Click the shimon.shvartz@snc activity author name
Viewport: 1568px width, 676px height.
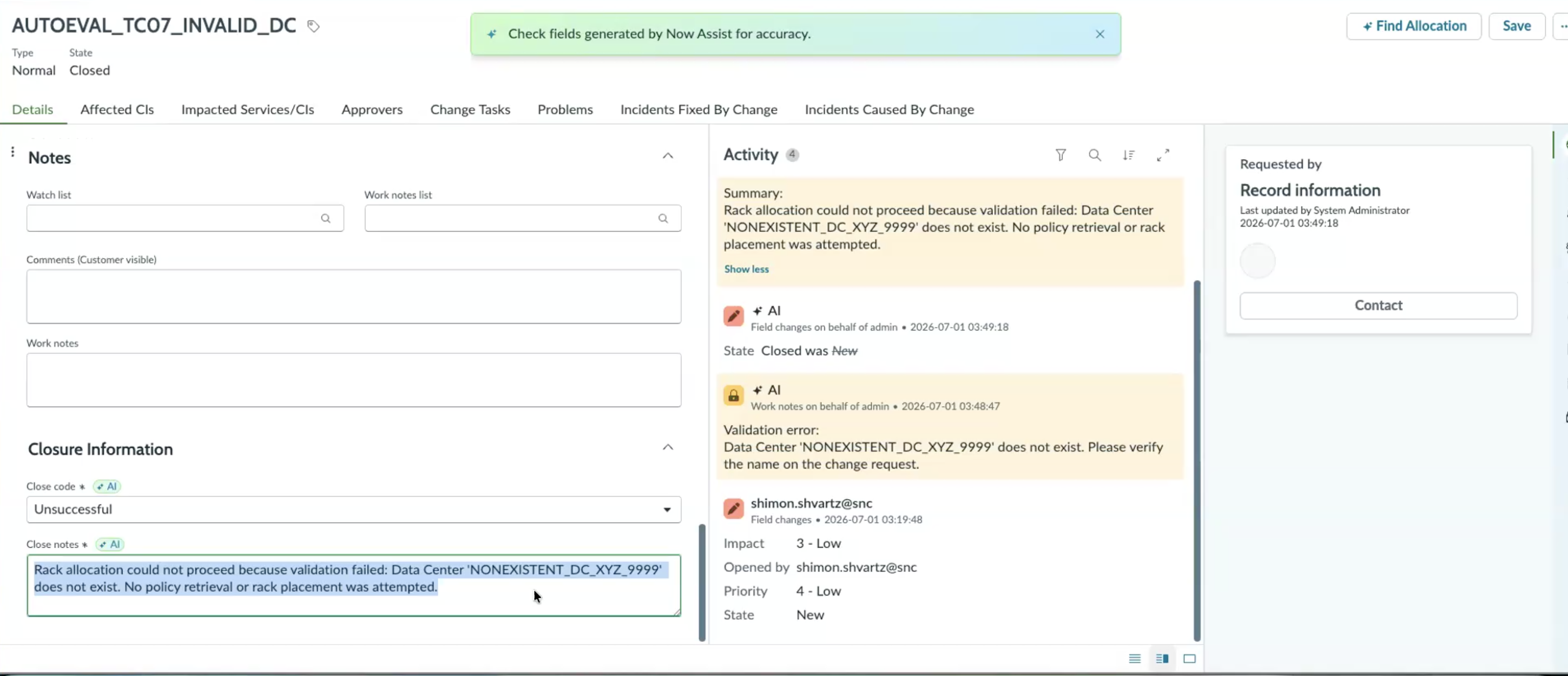click(811, 503)
